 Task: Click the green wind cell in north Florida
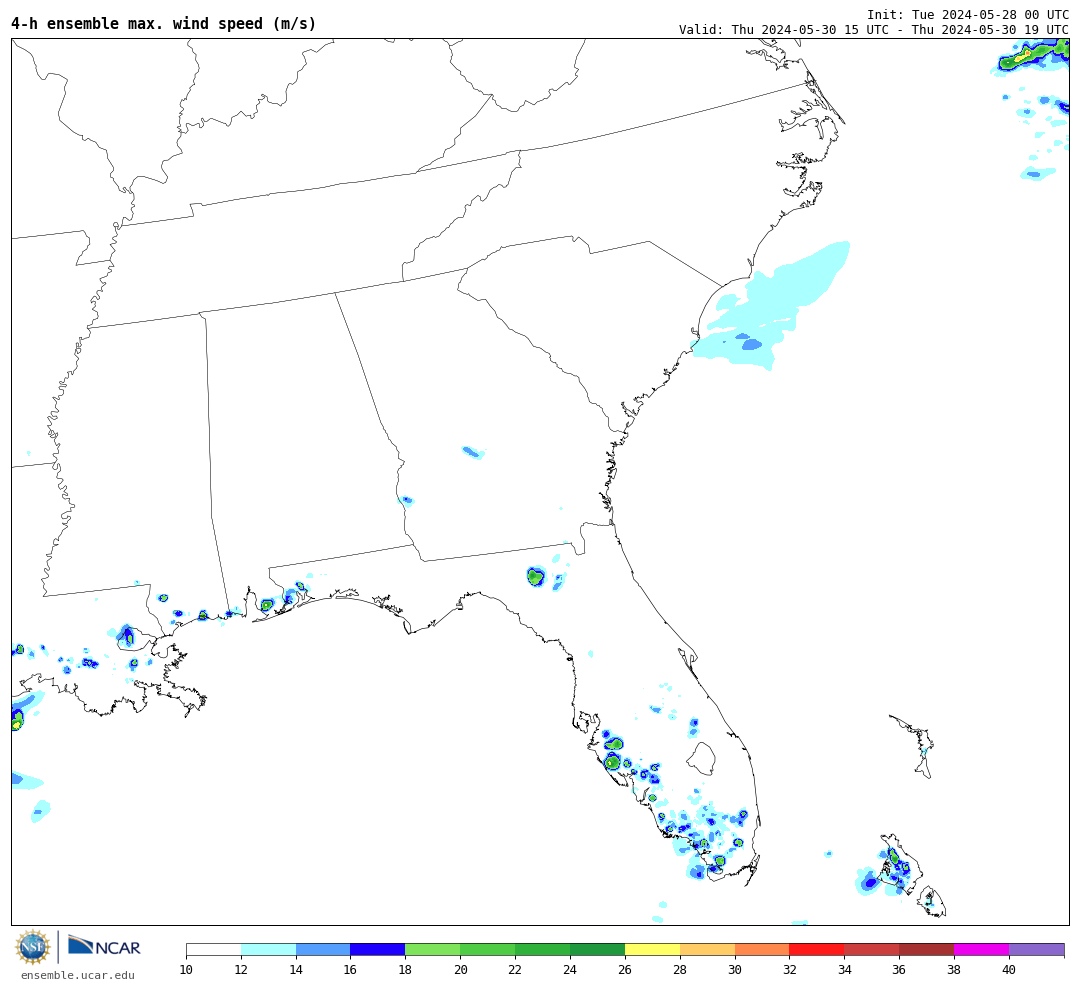click(x=536, y=577)
